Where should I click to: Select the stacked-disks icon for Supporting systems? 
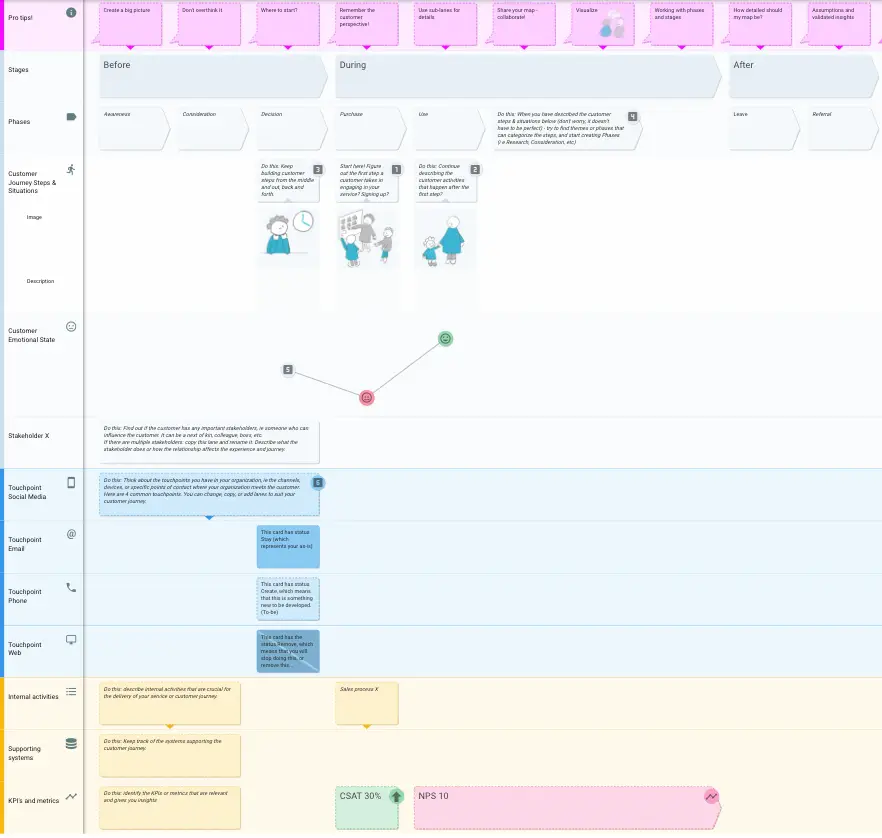[x=70, y=743]
